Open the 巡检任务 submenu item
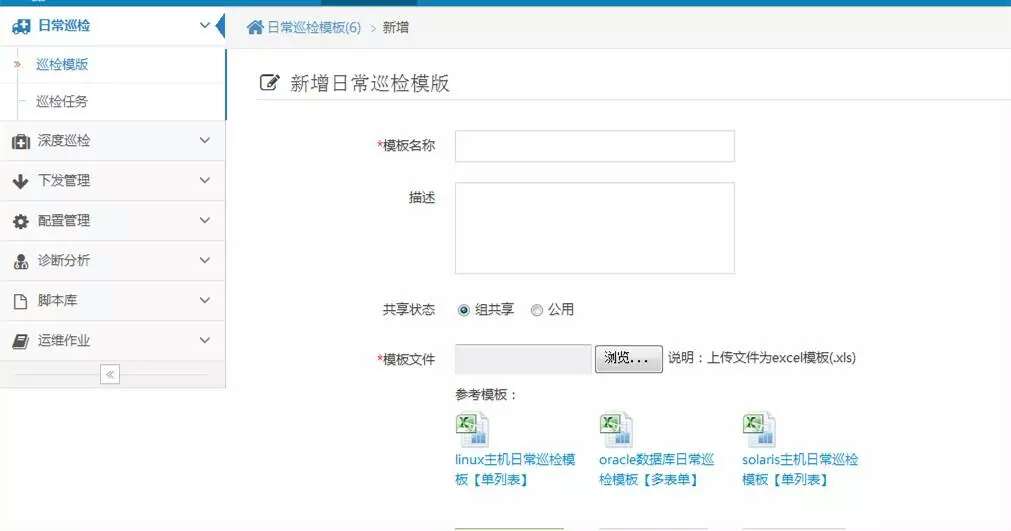Image resolution: width=1011 pixels, height=531 pixels. tap(62, 102)
